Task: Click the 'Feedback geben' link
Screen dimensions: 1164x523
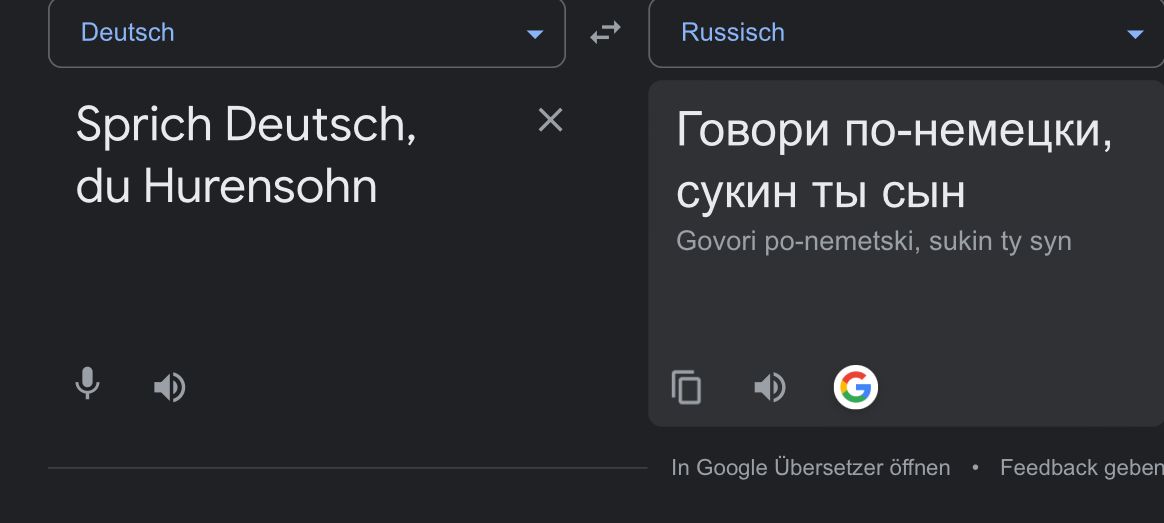Action: tap(1081, 467)
